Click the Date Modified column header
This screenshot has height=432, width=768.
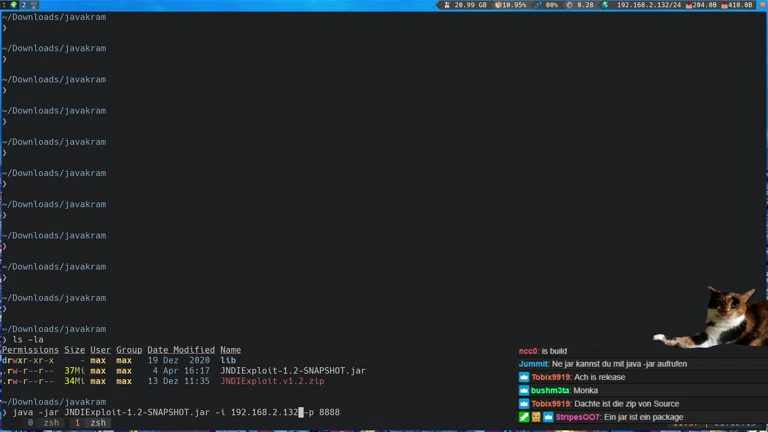[x=181, y=350]
